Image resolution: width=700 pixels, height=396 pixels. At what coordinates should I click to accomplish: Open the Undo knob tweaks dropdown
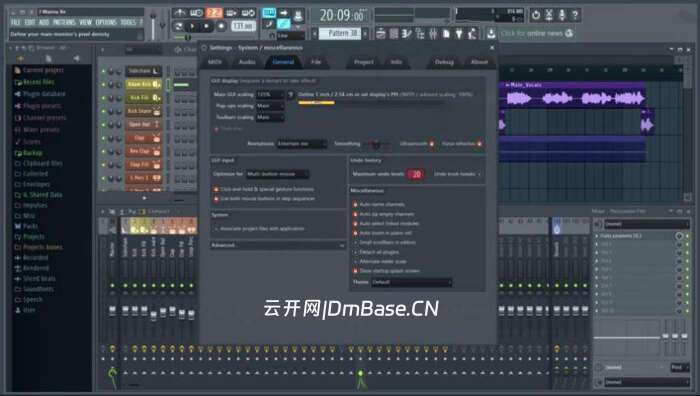pyautogui.click(x=457, y=174)
